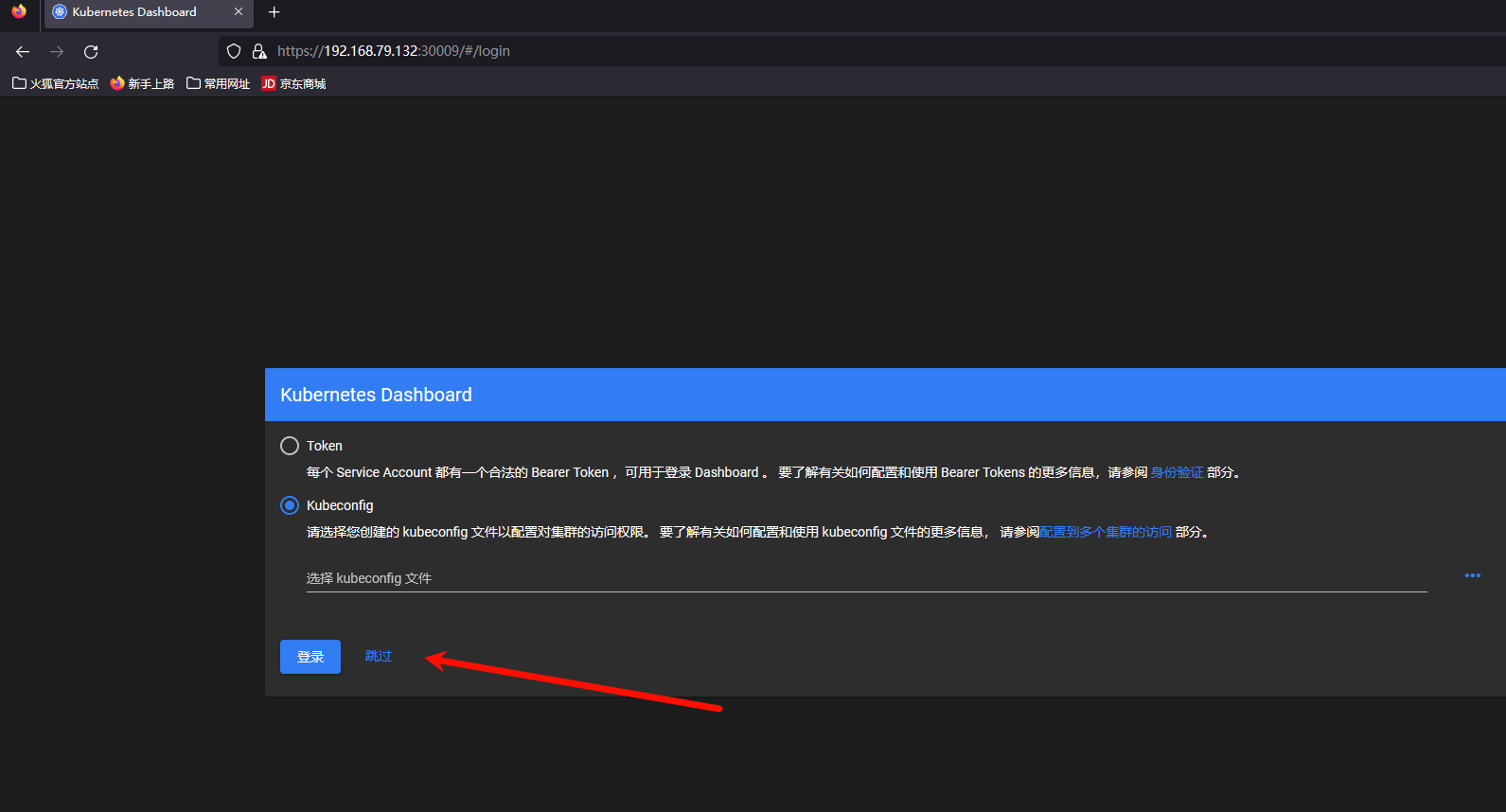Reload the current page
Screen dimensions: 1506x812
coord(91,51)
